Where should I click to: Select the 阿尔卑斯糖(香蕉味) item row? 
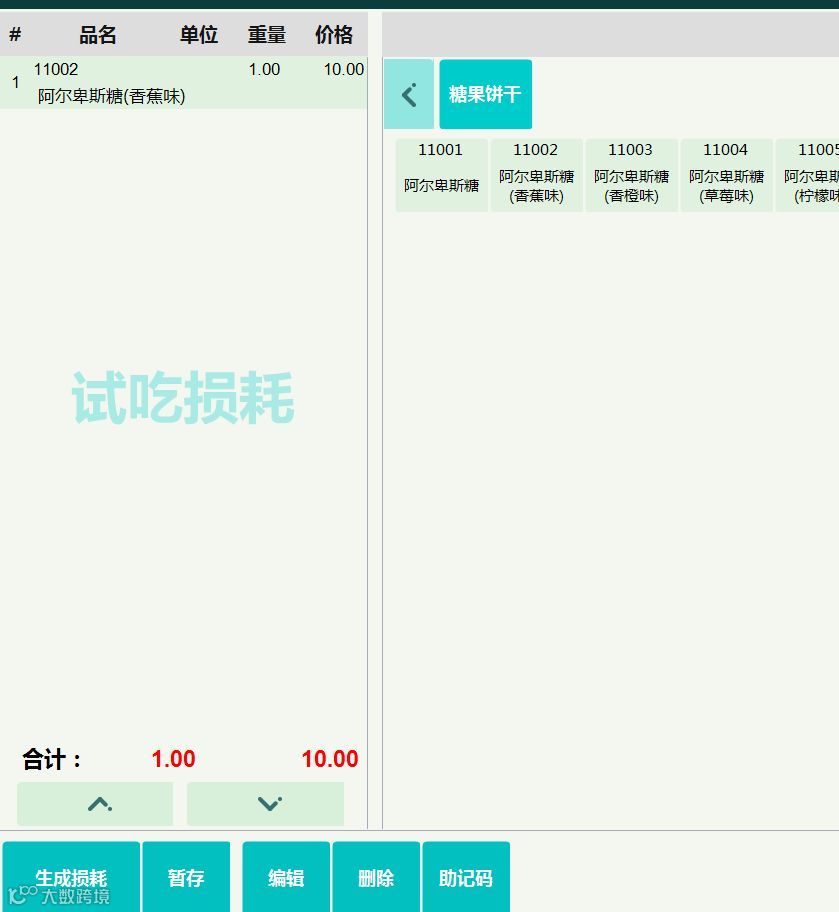180,82
